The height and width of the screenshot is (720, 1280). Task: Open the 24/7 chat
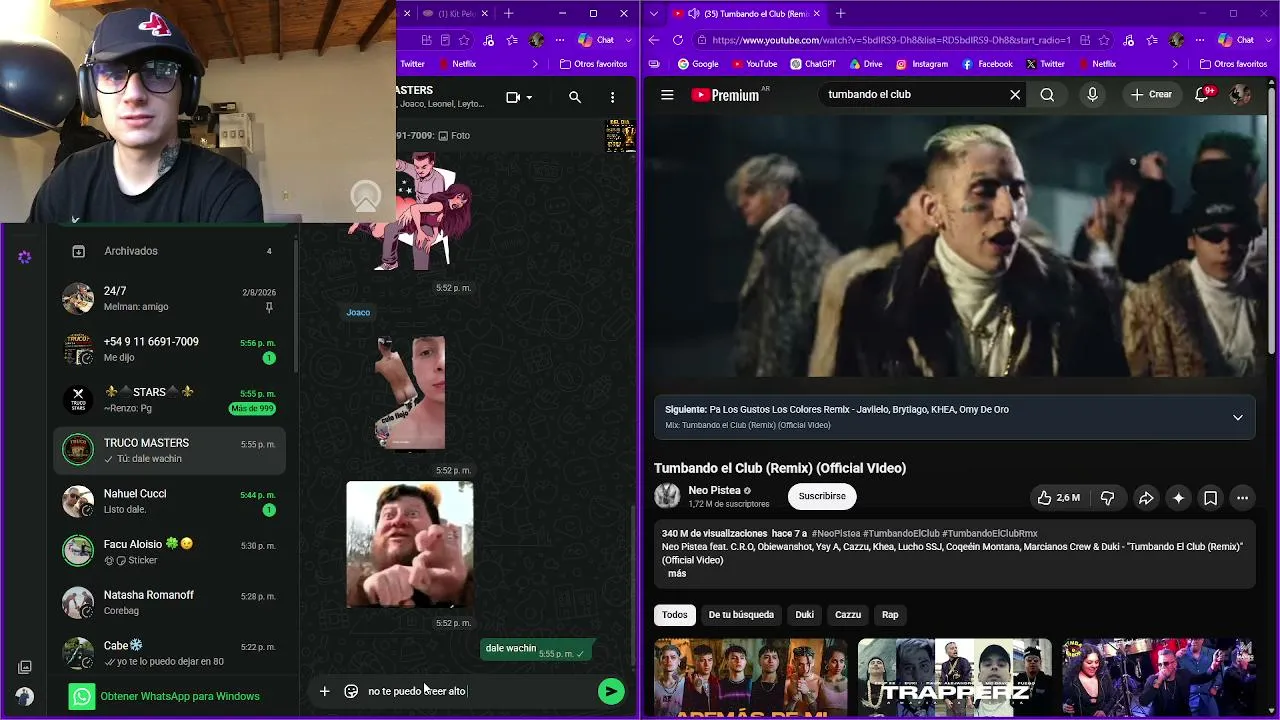(x=169, y=298)
